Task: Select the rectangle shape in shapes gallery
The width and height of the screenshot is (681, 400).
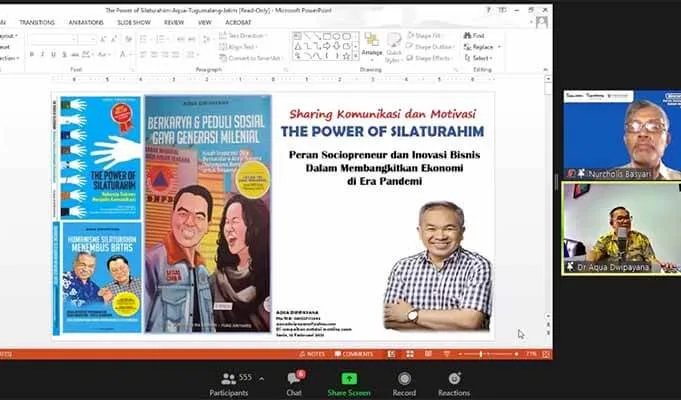Action: (327, 36)
